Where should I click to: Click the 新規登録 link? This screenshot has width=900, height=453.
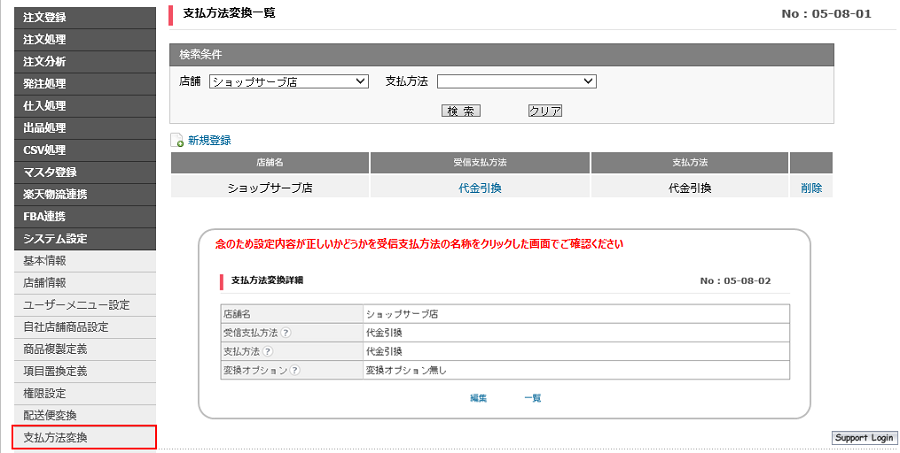210,140
